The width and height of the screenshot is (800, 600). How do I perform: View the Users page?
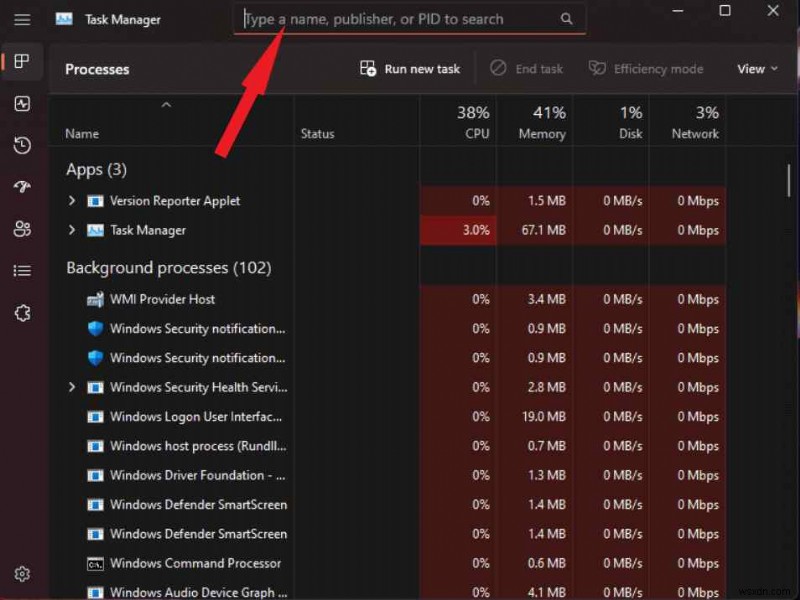[x=22, y=229]
